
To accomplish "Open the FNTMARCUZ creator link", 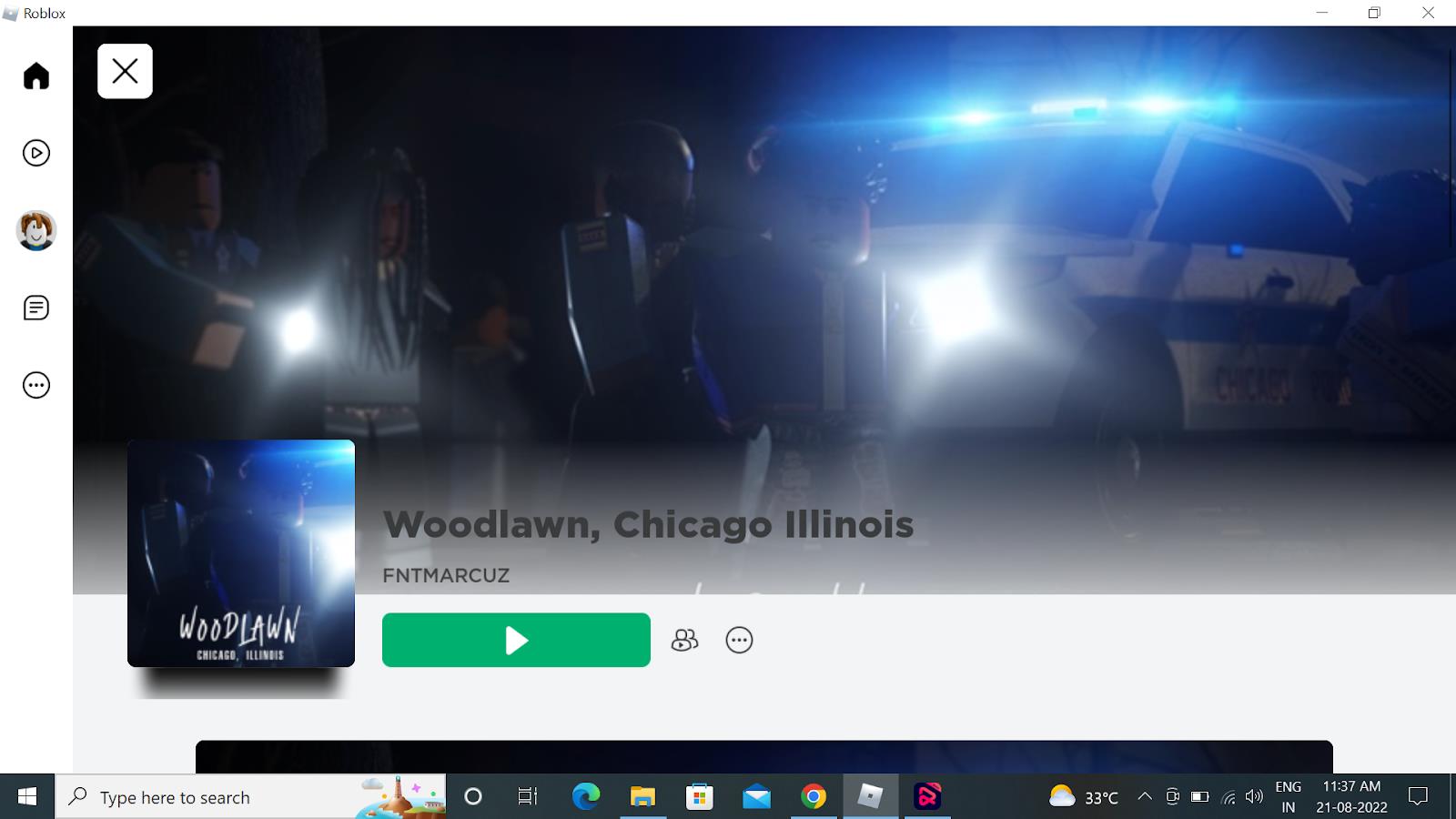I will coord(446,575).
